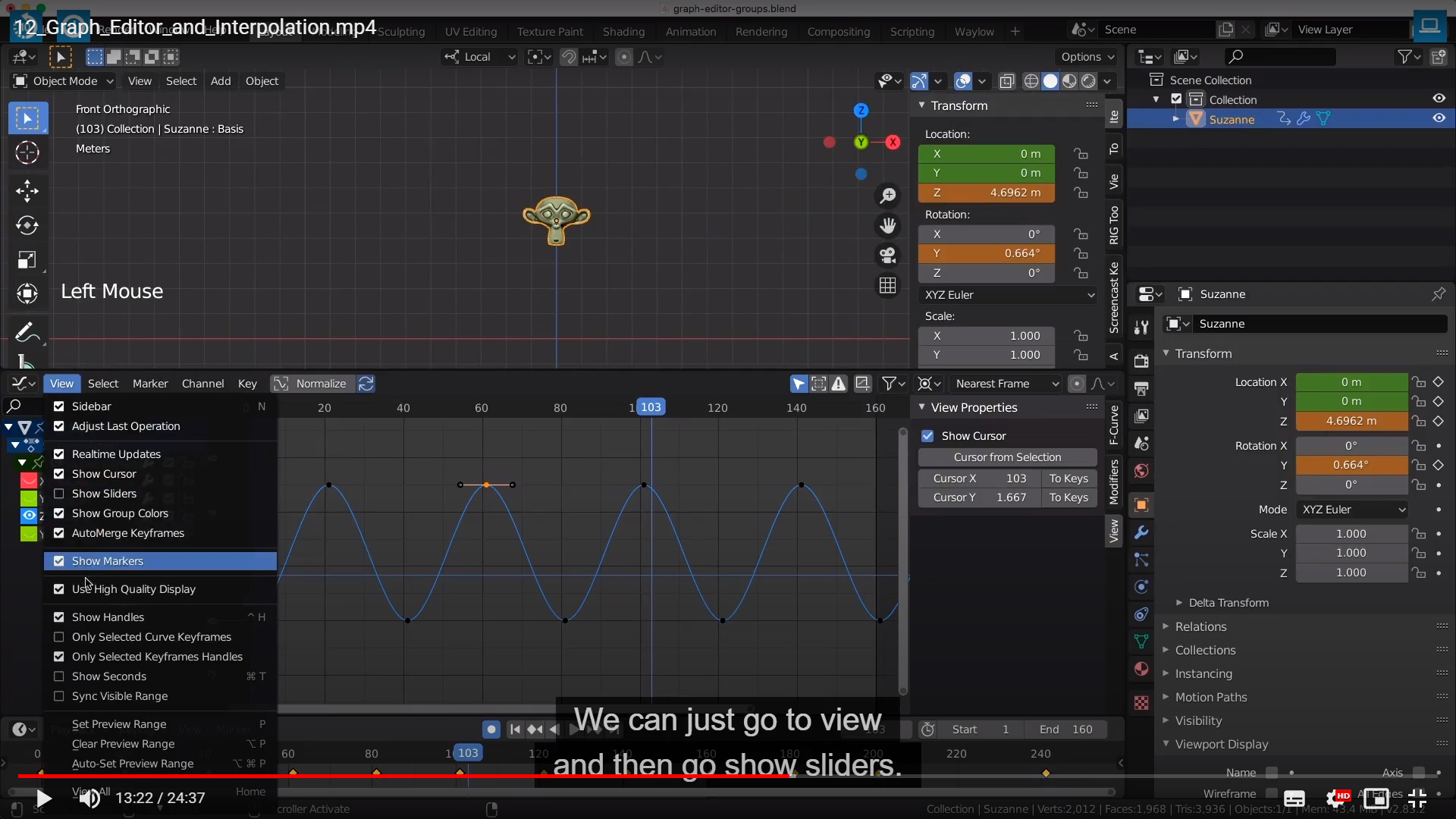This screenshot has width=1456, height=819.
Task: Click the pan view hand icon
Action: click(887, 225)
